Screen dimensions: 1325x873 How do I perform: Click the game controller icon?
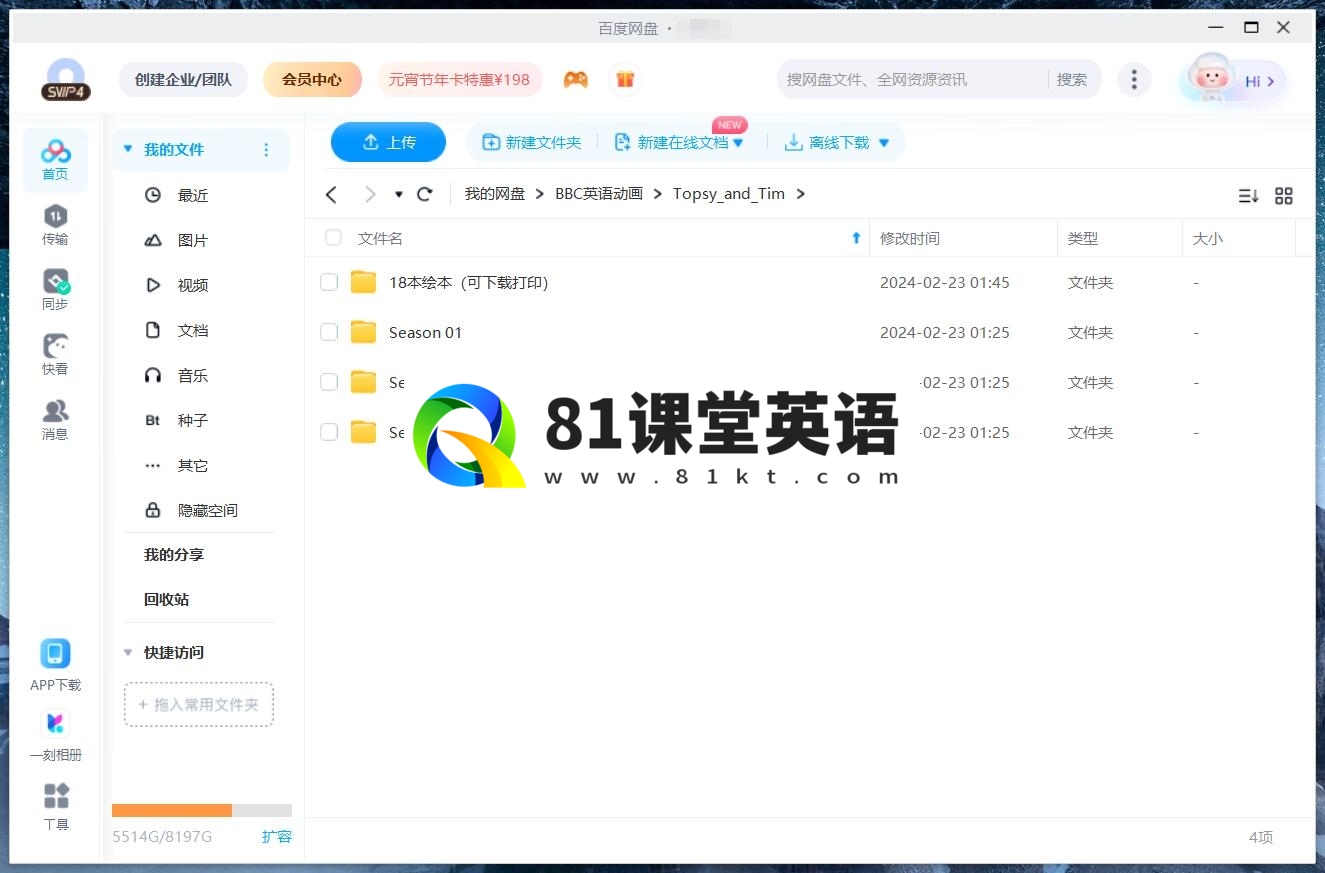point(575,79)
